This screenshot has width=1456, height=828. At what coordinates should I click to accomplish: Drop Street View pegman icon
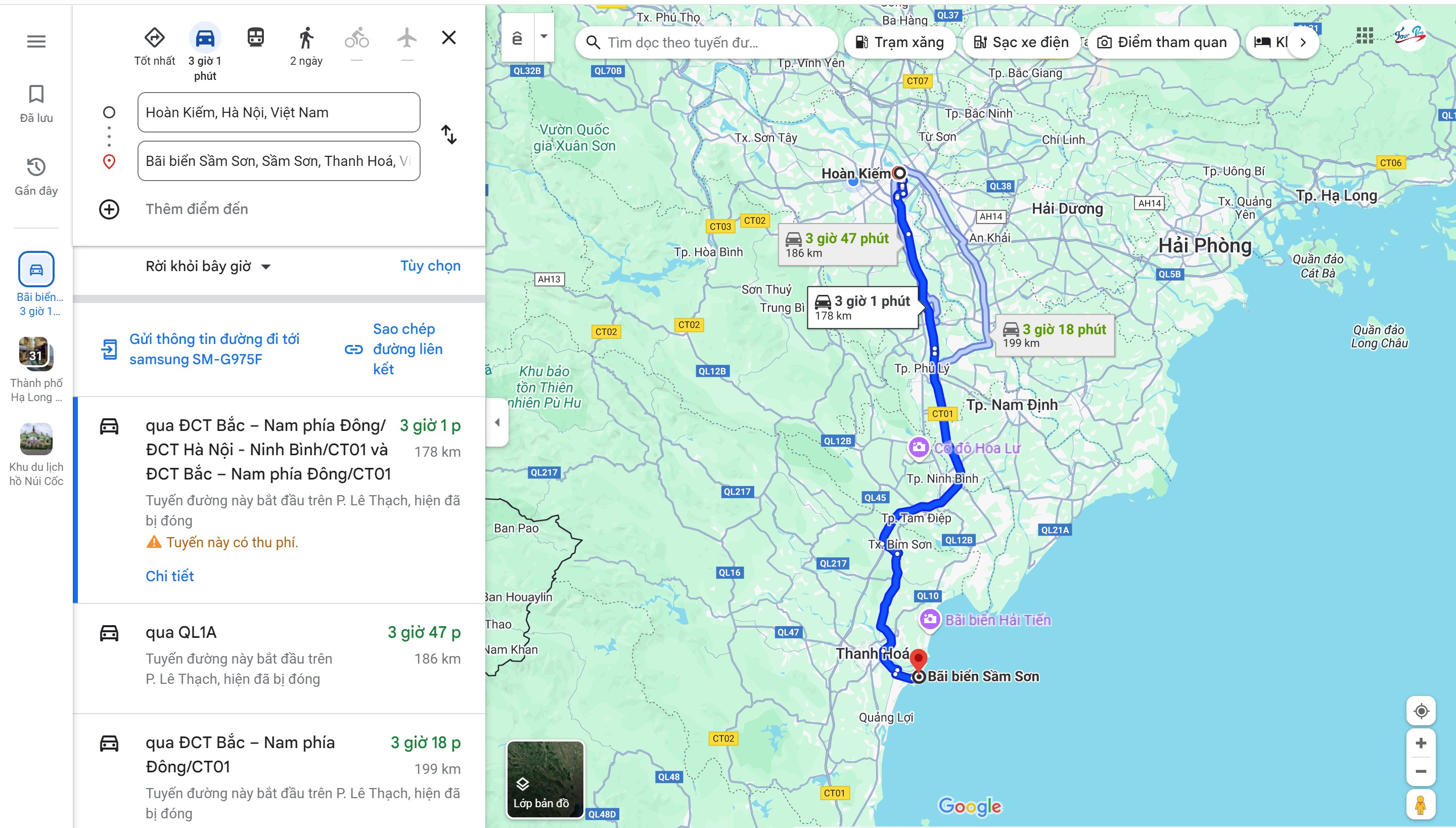pyautogui.click(x=1421, y=805)
